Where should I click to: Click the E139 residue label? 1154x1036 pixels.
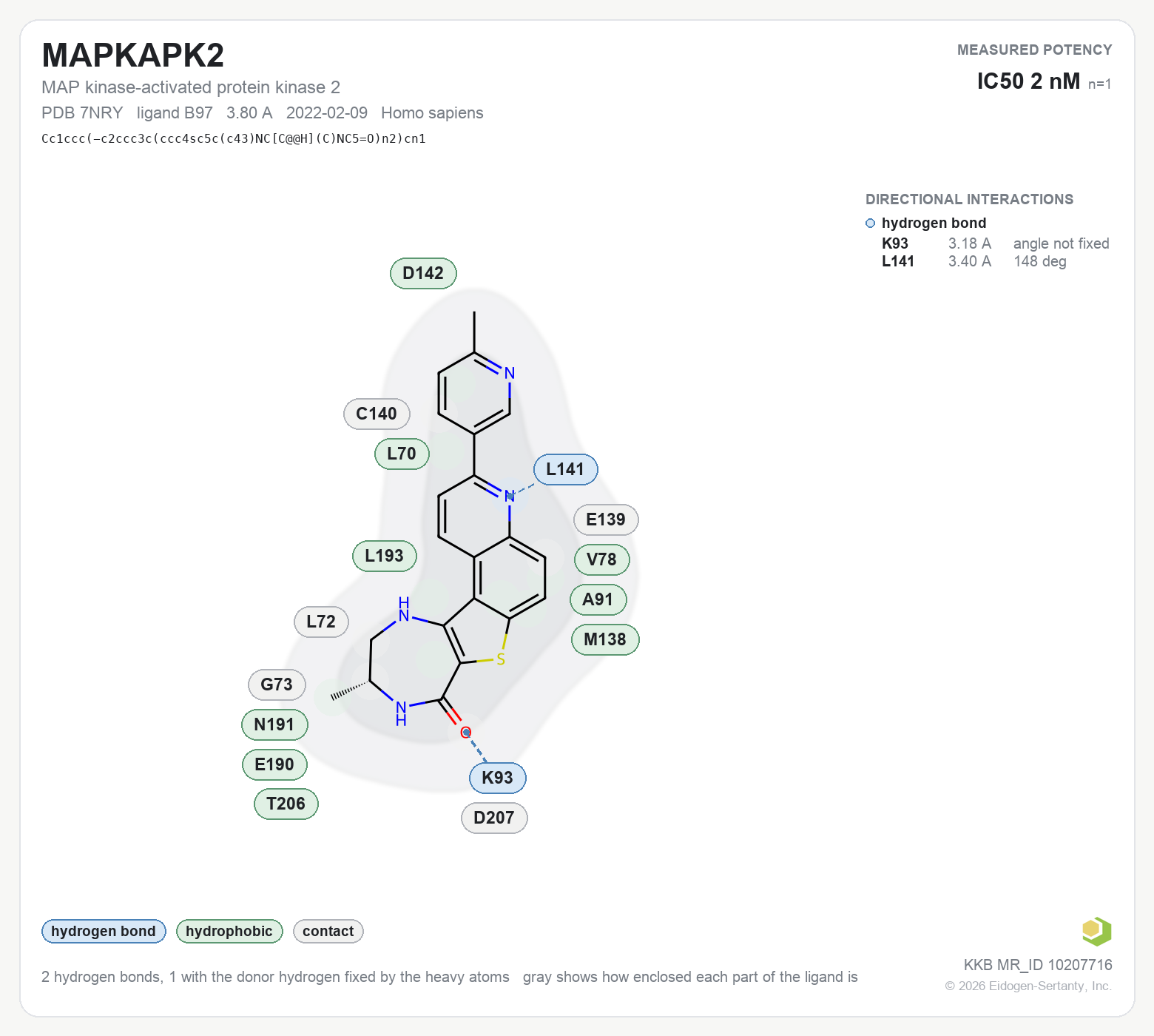click(x=606, y=519)
